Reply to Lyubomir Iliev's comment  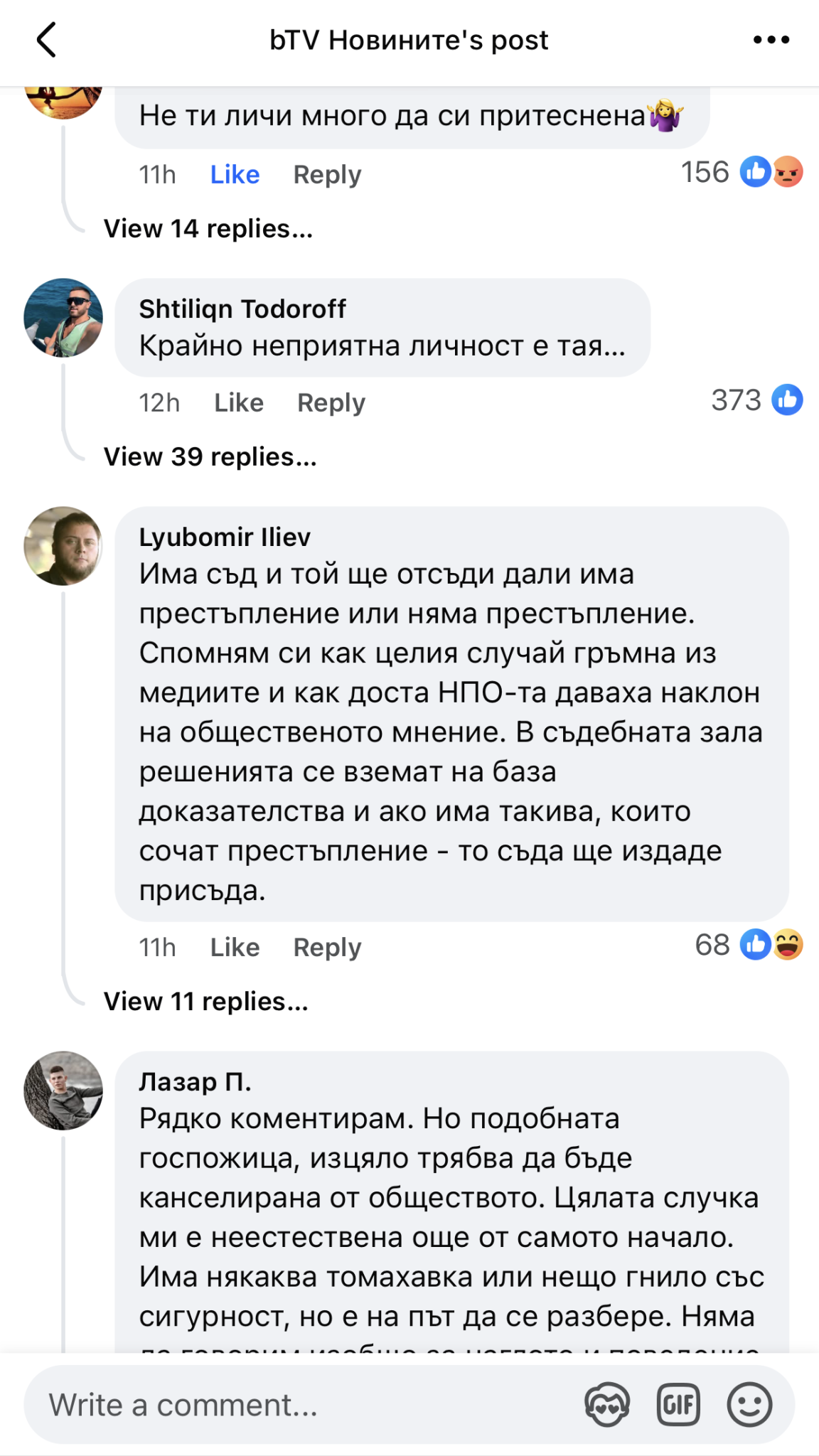(x=327, y=947)
